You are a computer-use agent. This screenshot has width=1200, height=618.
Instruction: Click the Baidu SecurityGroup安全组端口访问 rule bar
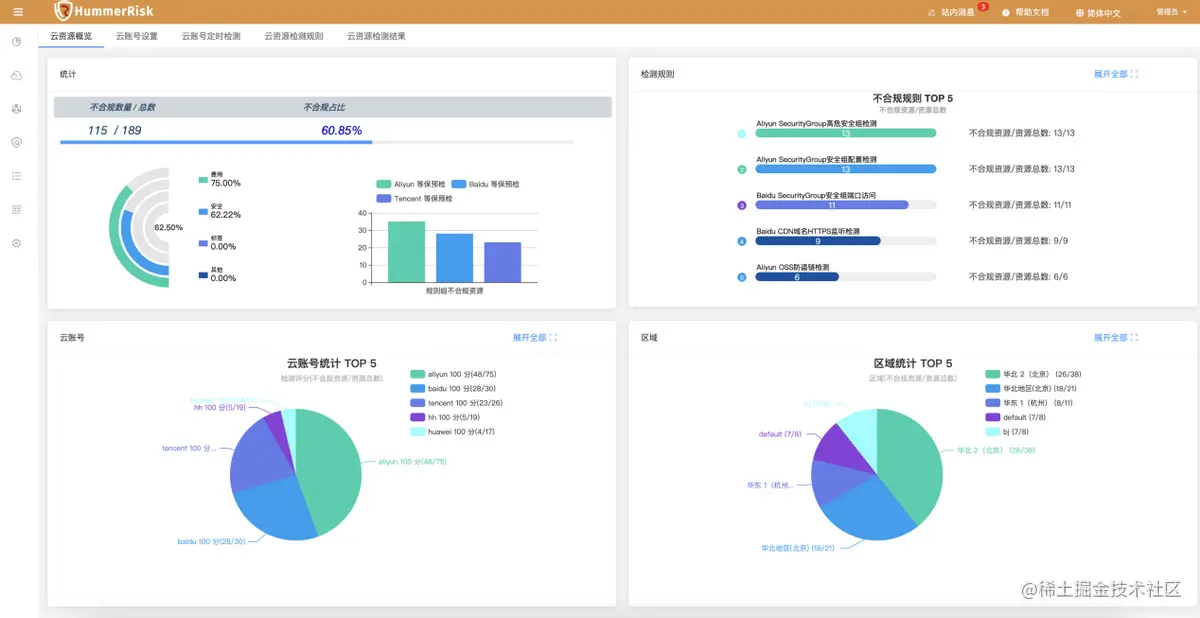click(x=832, y=205)
